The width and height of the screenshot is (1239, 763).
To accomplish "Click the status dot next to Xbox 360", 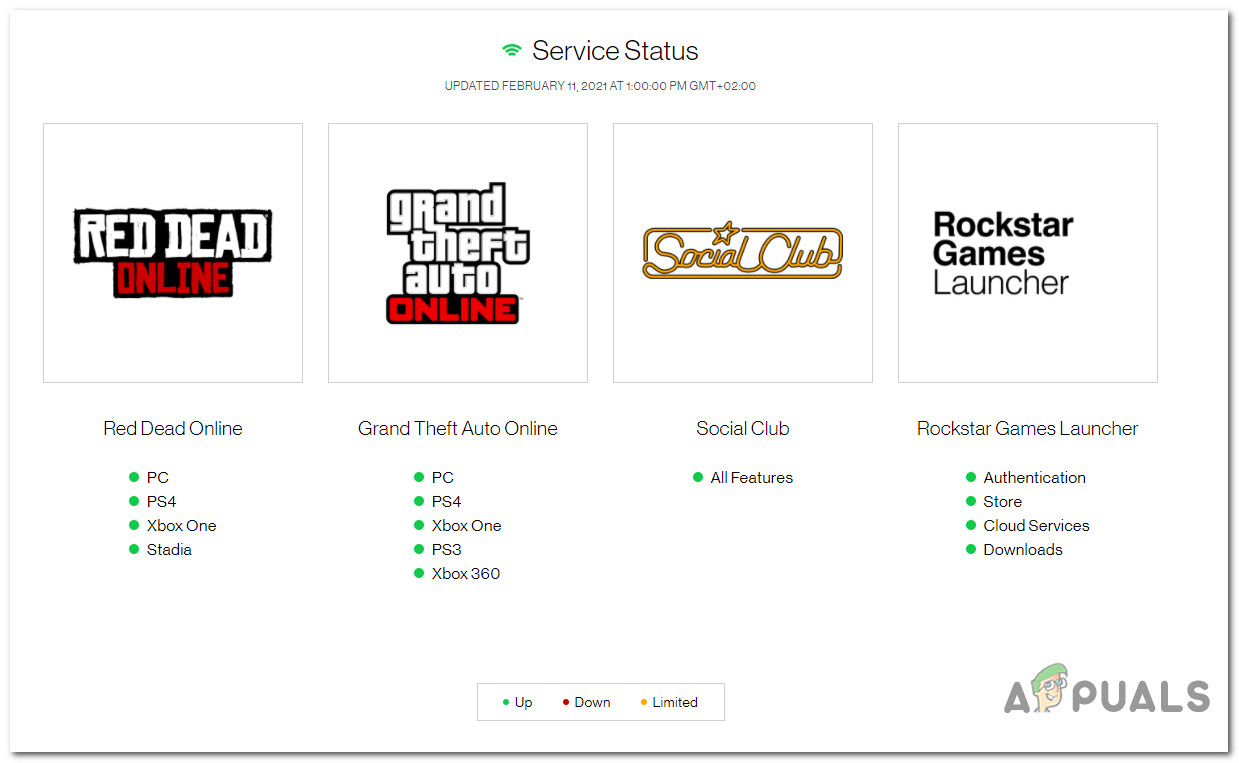I will (x=419, y=574).
